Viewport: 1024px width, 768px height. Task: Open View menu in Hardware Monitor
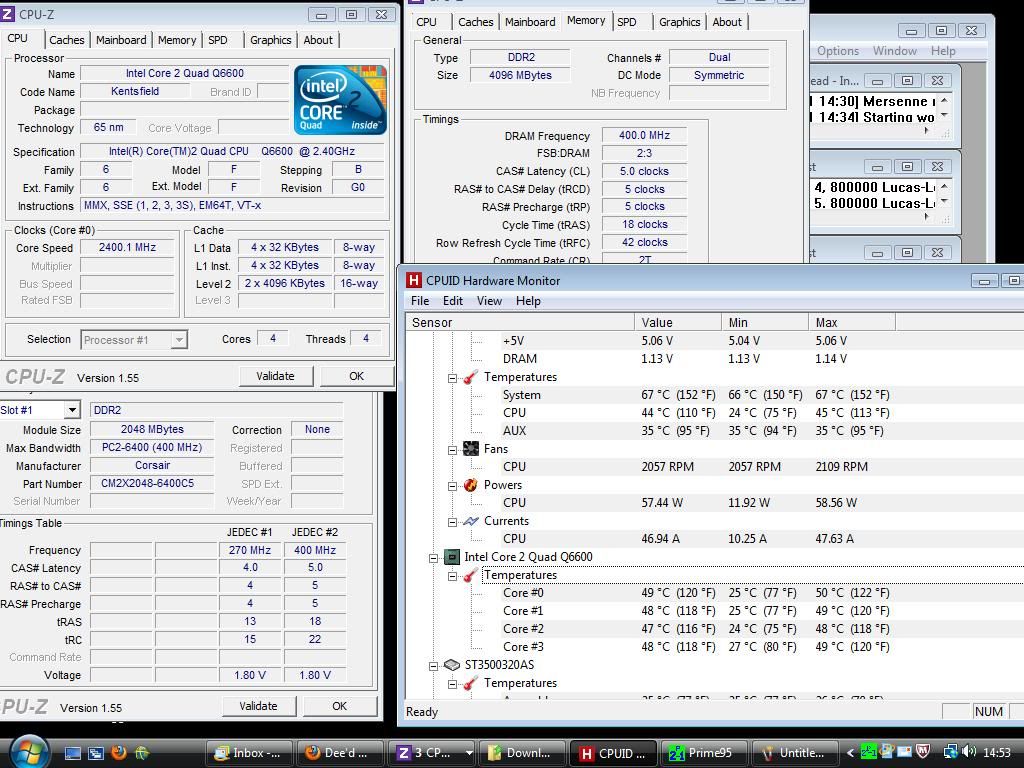(489, 301)
